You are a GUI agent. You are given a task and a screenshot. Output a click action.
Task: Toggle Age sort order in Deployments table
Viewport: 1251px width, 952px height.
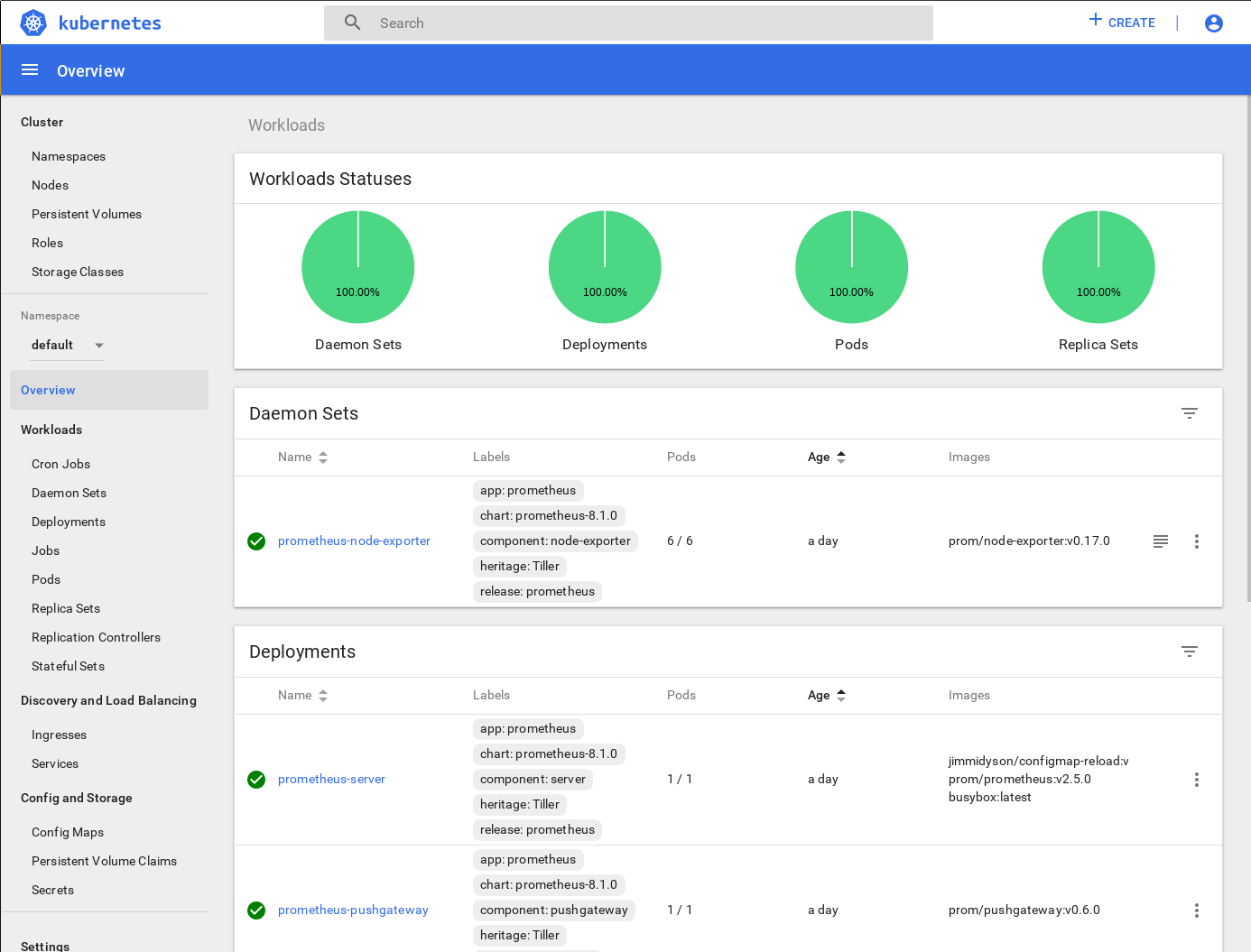(841, 695)
